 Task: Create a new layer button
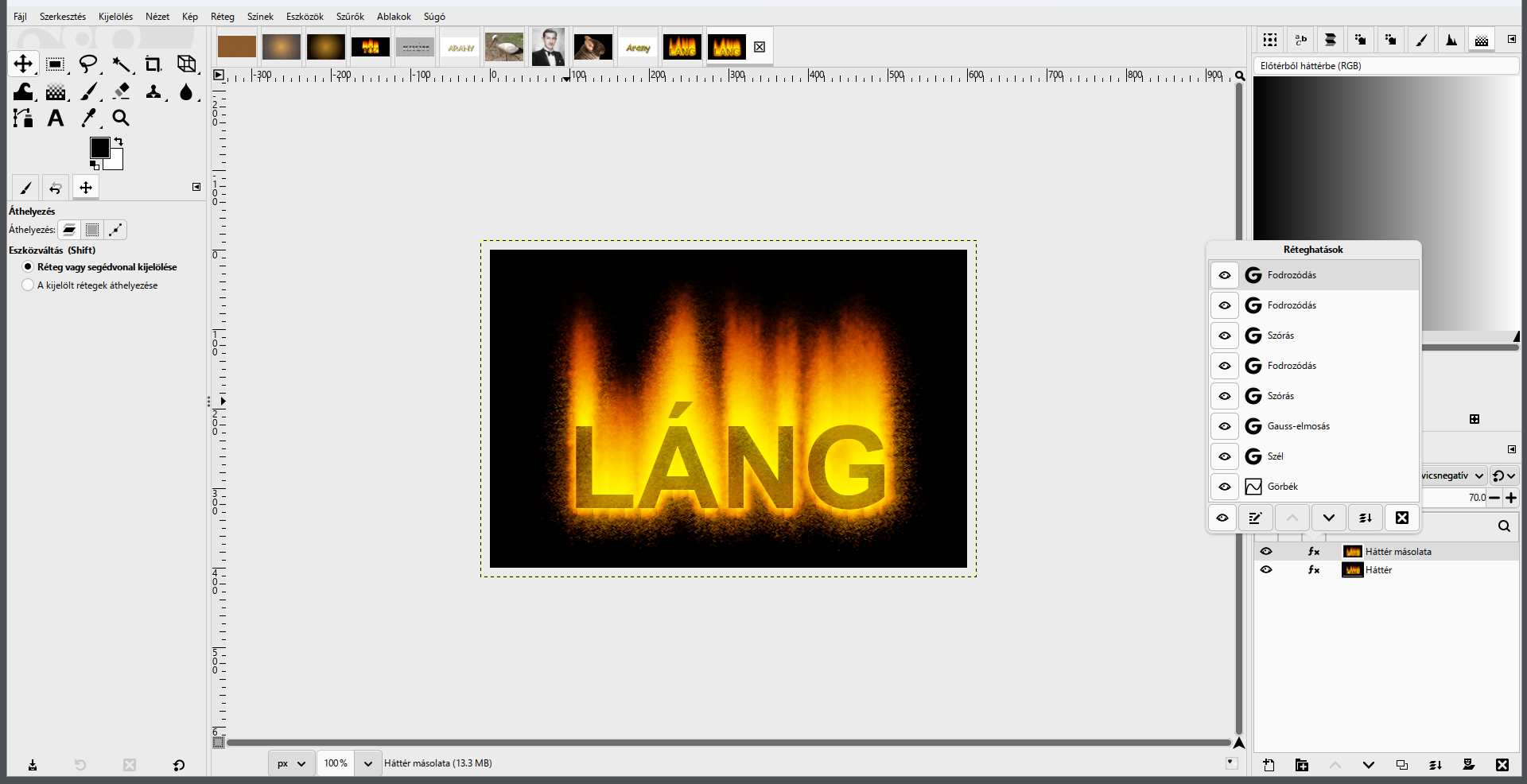tap(1269, 765)
